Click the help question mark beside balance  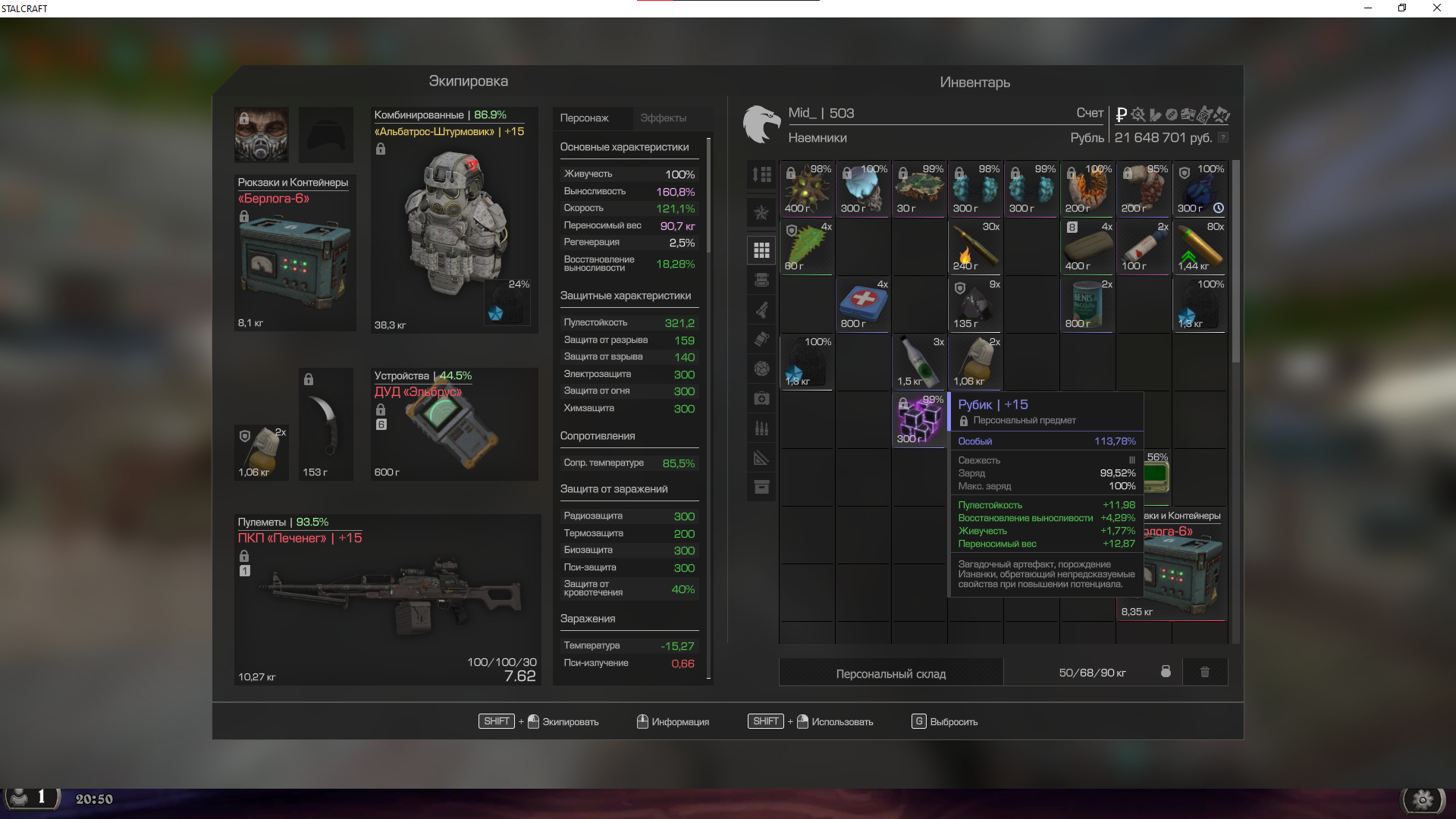coord(1222,137)
